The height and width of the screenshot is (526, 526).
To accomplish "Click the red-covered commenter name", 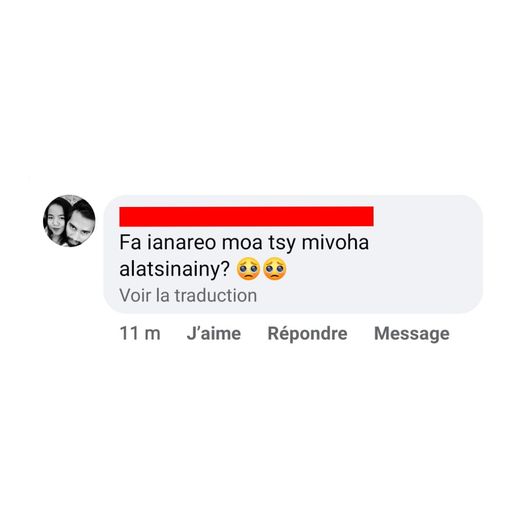I will coord(246,216).
